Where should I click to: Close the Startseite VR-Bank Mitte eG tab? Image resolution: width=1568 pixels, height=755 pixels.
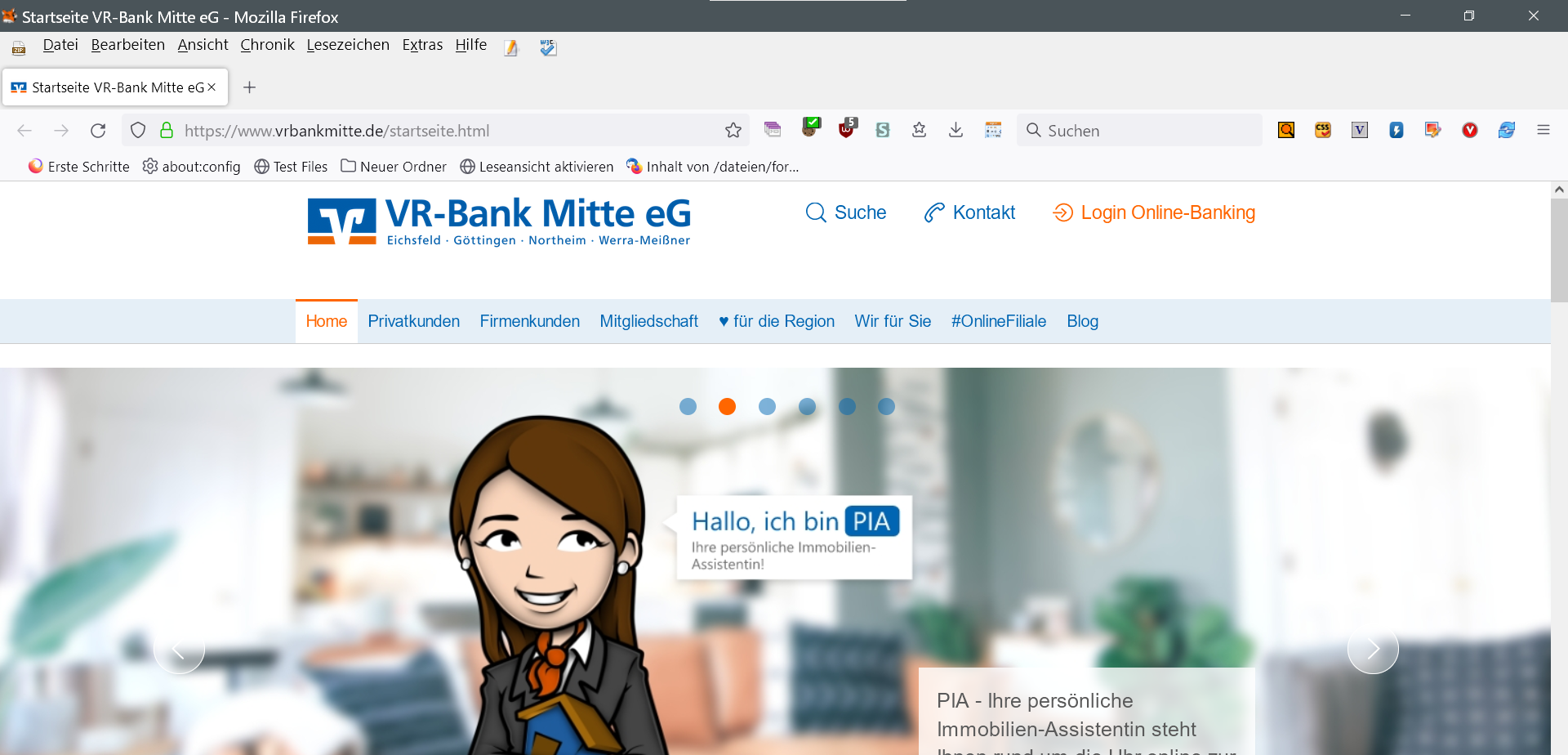click(212, 87)
